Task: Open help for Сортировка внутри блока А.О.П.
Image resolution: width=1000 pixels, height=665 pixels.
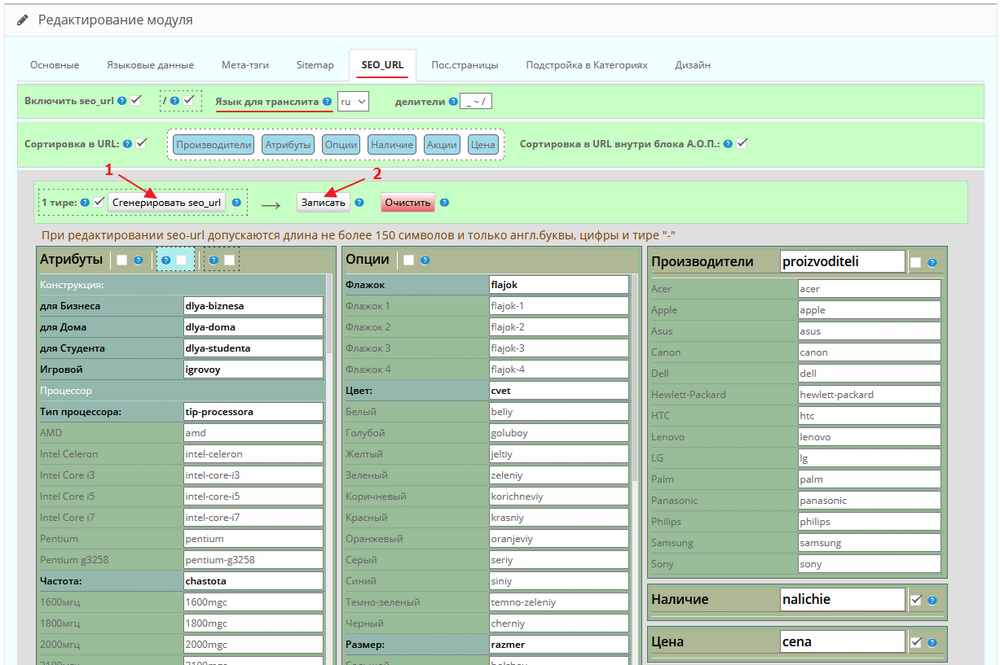Action: [x=728, y=144]
